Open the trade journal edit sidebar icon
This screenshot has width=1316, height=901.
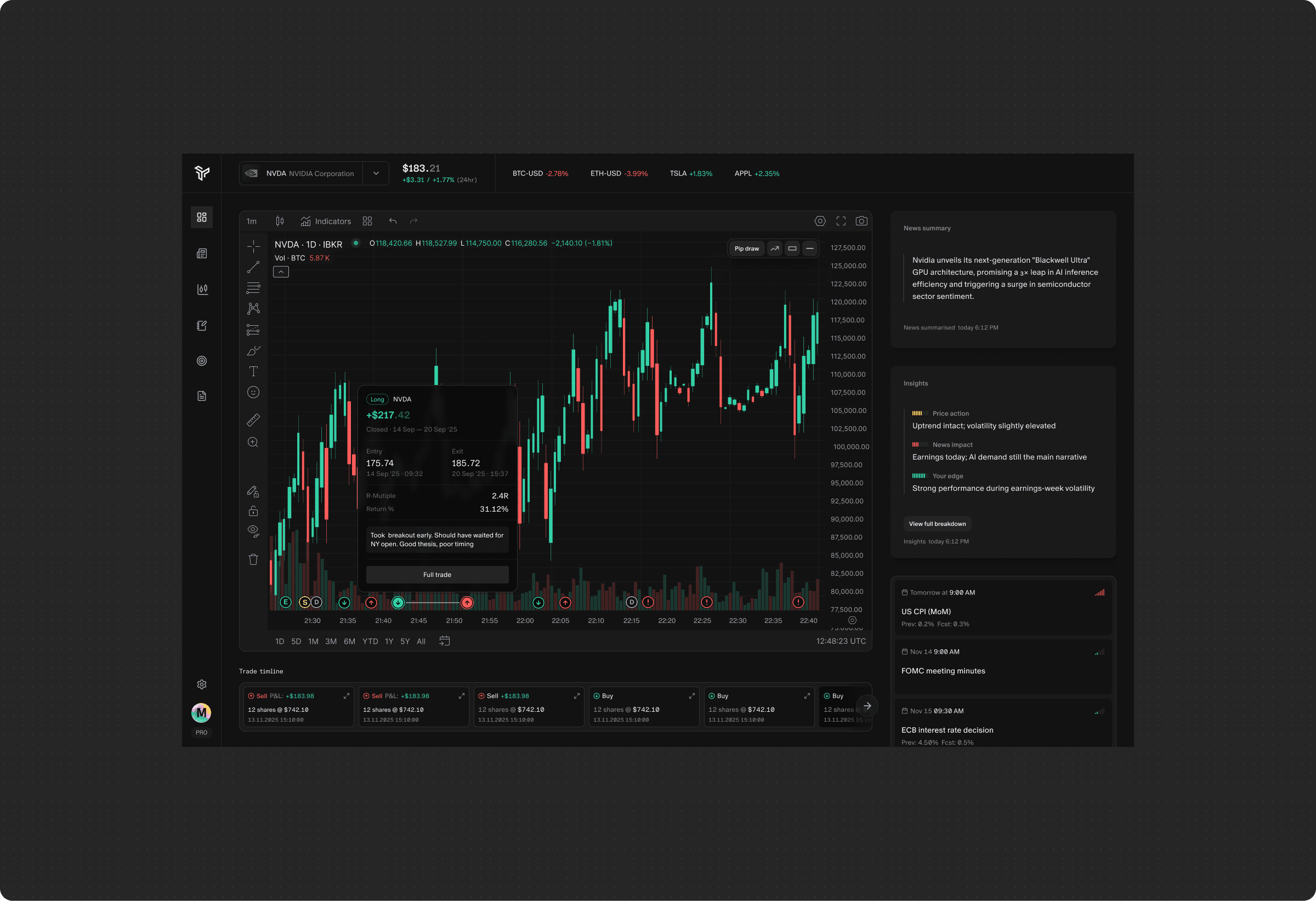(202, 326)
